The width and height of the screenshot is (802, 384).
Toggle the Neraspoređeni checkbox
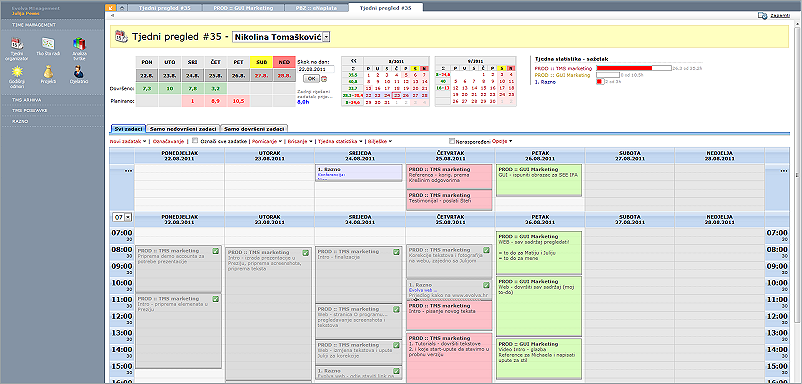click(452, 141)
